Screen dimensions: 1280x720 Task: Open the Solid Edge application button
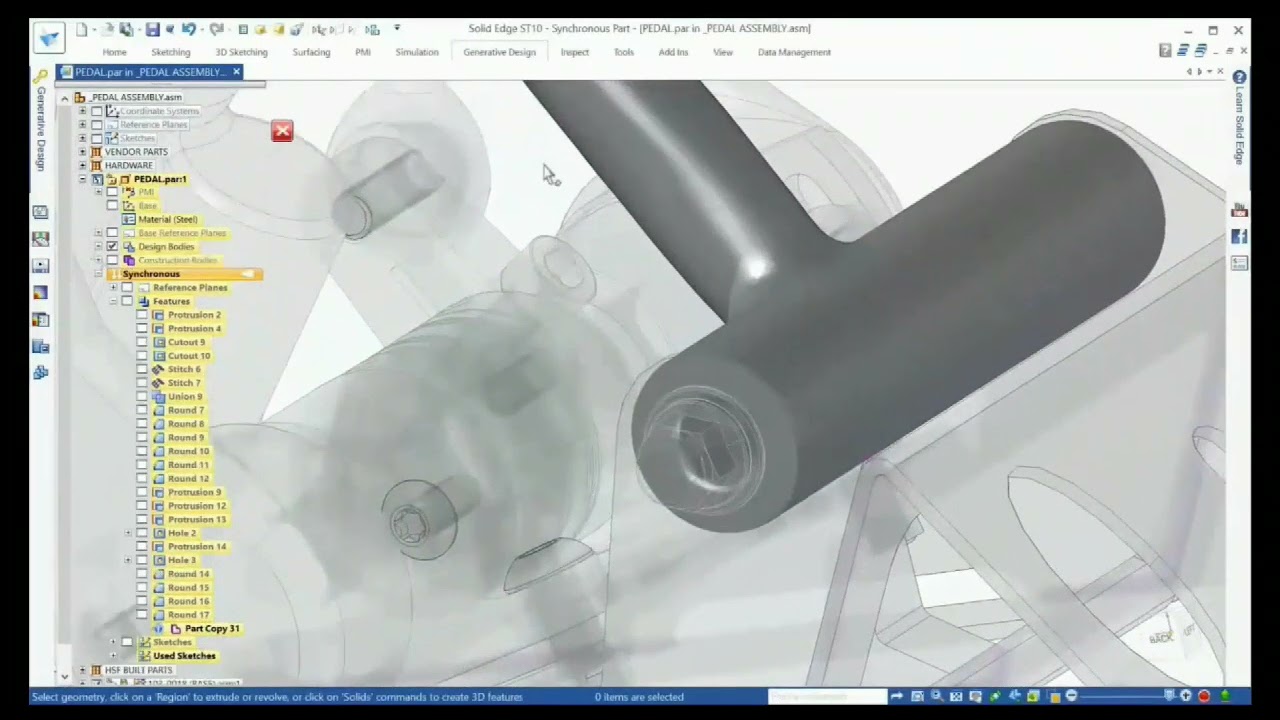pyautogui.click(x=49, y=38)
